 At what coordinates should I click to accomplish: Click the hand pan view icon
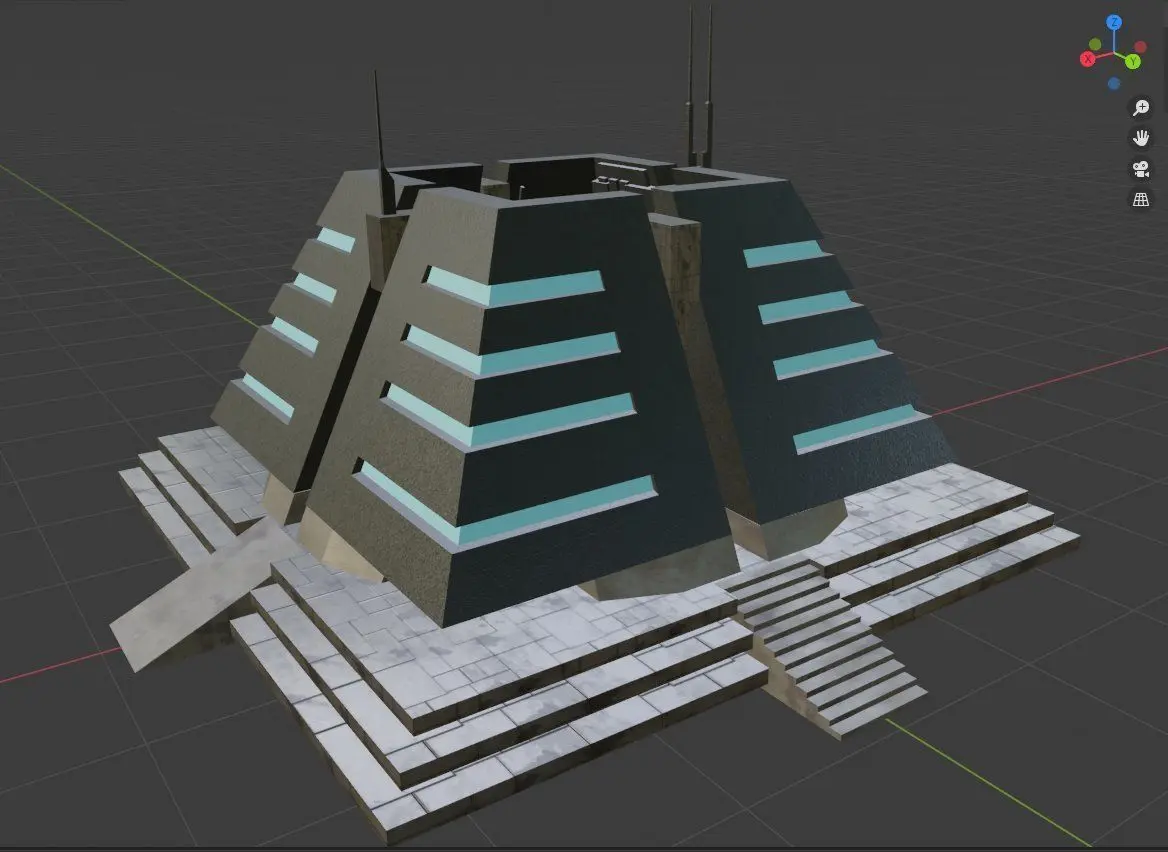(x=1140, y=138)
